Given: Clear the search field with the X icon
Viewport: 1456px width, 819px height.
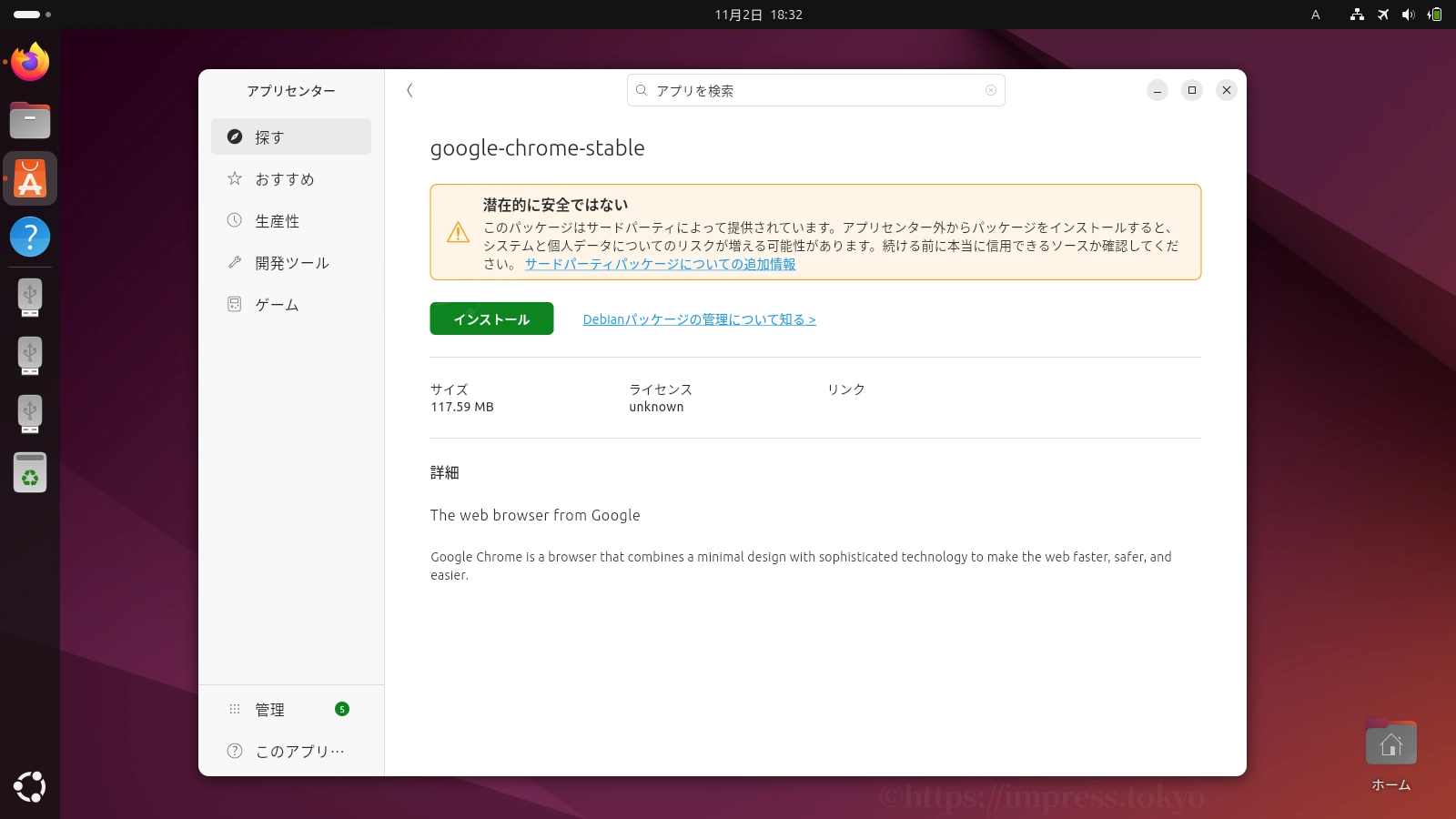Looking at the screenshot, I should 991,90.
